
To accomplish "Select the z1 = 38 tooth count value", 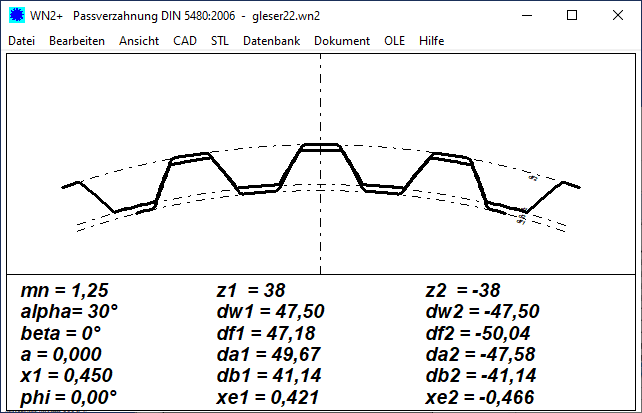I will coord(252,291).
